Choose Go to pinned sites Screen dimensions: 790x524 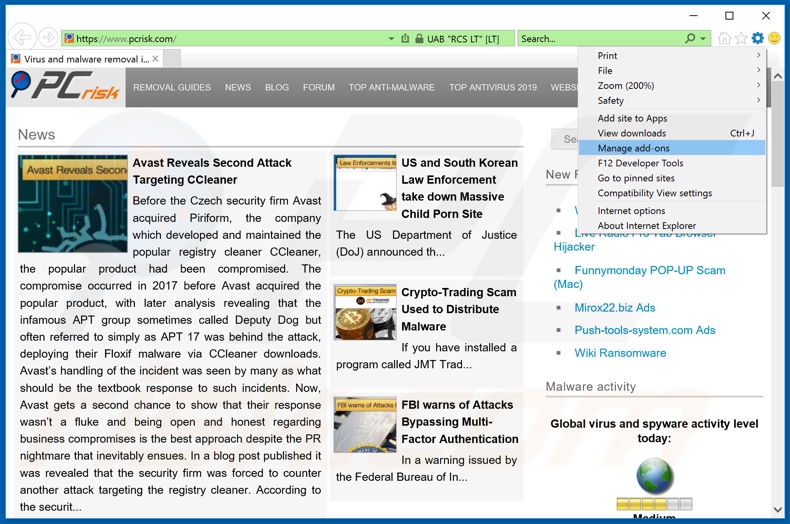coord(672,178)
